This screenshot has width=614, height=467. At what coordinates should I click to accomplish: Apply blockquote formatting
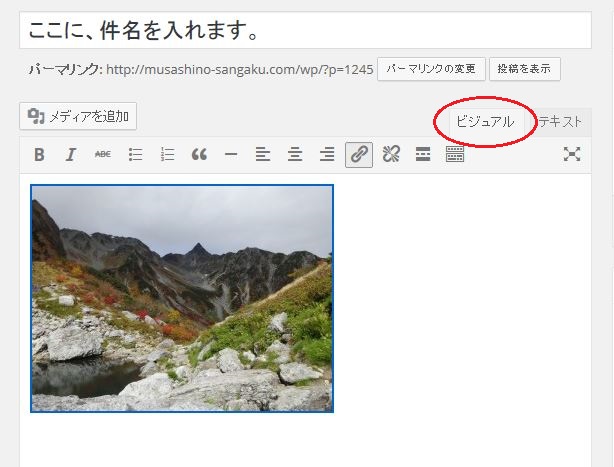[199, 154]
